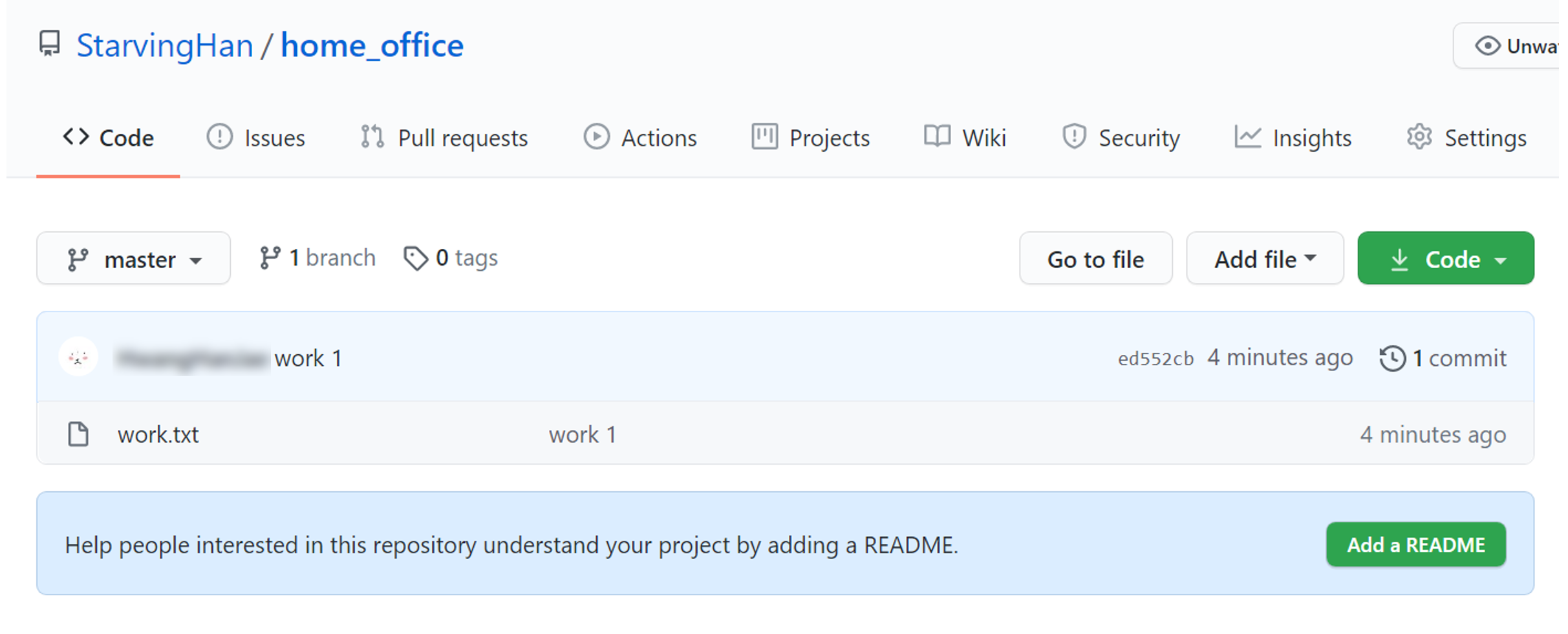Click the repository book icon beside StarvingHan
1568x634 pixels.
(x=50, y=44)
